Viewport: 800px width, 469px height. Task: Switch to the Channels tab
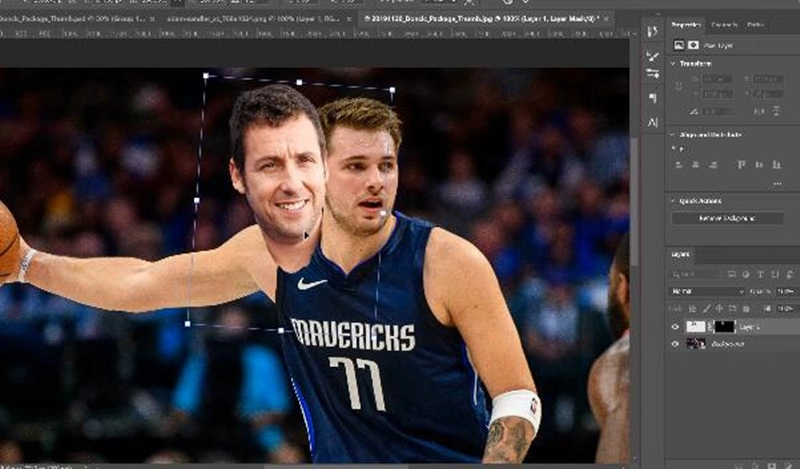click(x=722, y=25)
